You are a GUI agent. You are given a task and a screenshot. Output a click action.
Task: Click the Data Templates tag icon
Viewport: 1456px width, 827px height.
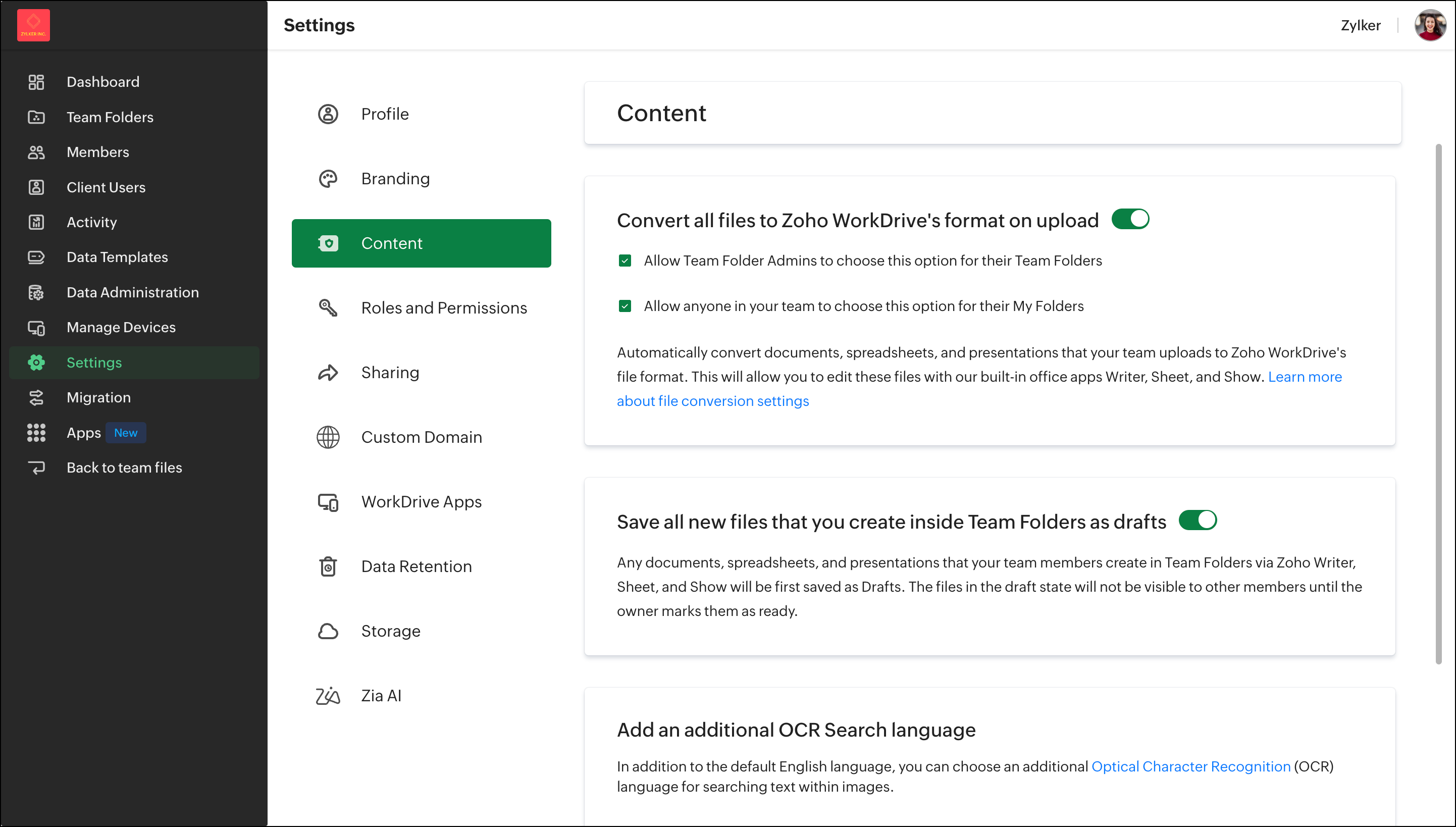pos(36,257)
